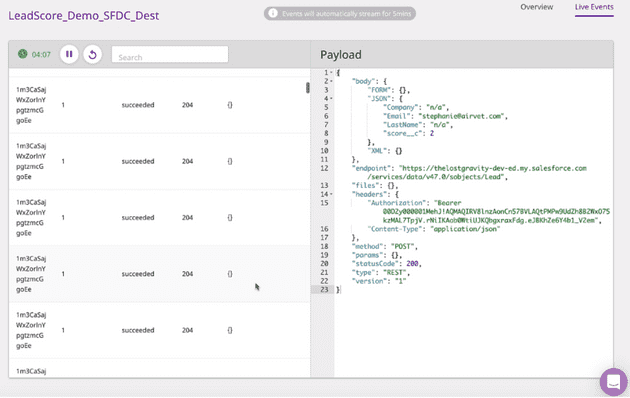Select the second succeeded event row

coord(160,161)
